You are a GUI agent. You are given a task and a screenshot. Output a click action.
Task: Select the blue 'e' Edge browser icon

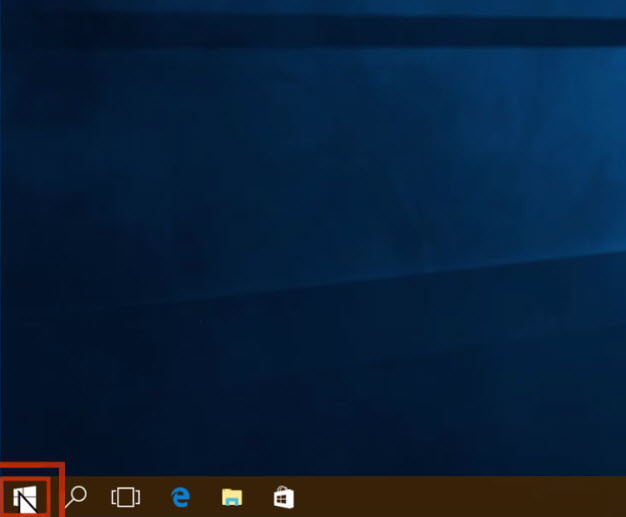[x=181, y=496]
